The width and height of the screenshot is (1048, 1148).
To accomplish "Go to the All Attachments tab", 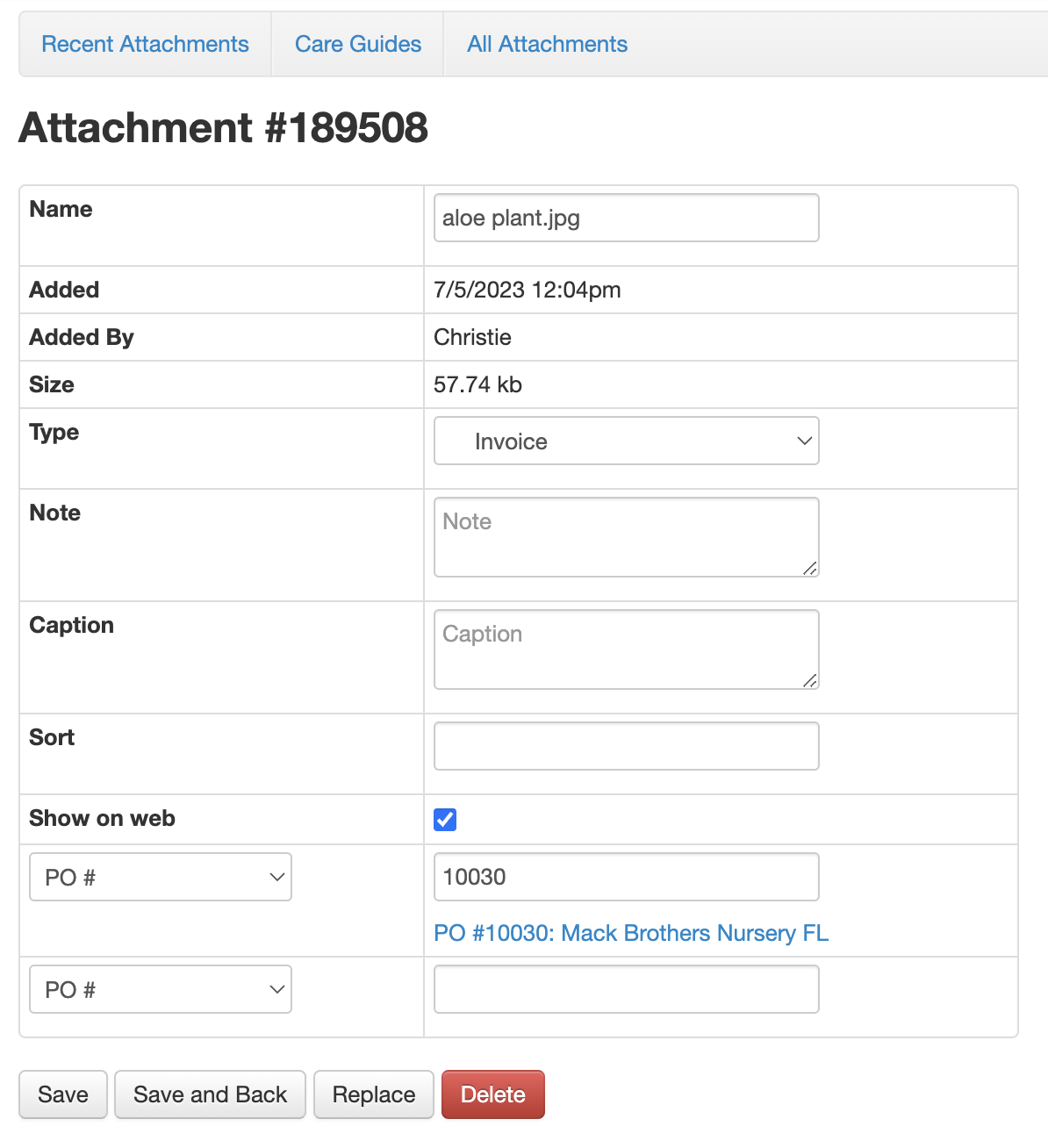I will pyautogui.click(x=547, y=44).
